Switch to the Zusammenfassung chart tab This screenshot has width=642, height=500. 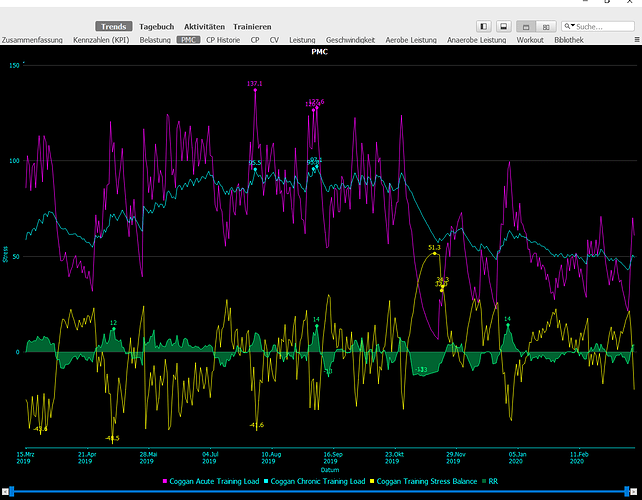click(32, 40)
